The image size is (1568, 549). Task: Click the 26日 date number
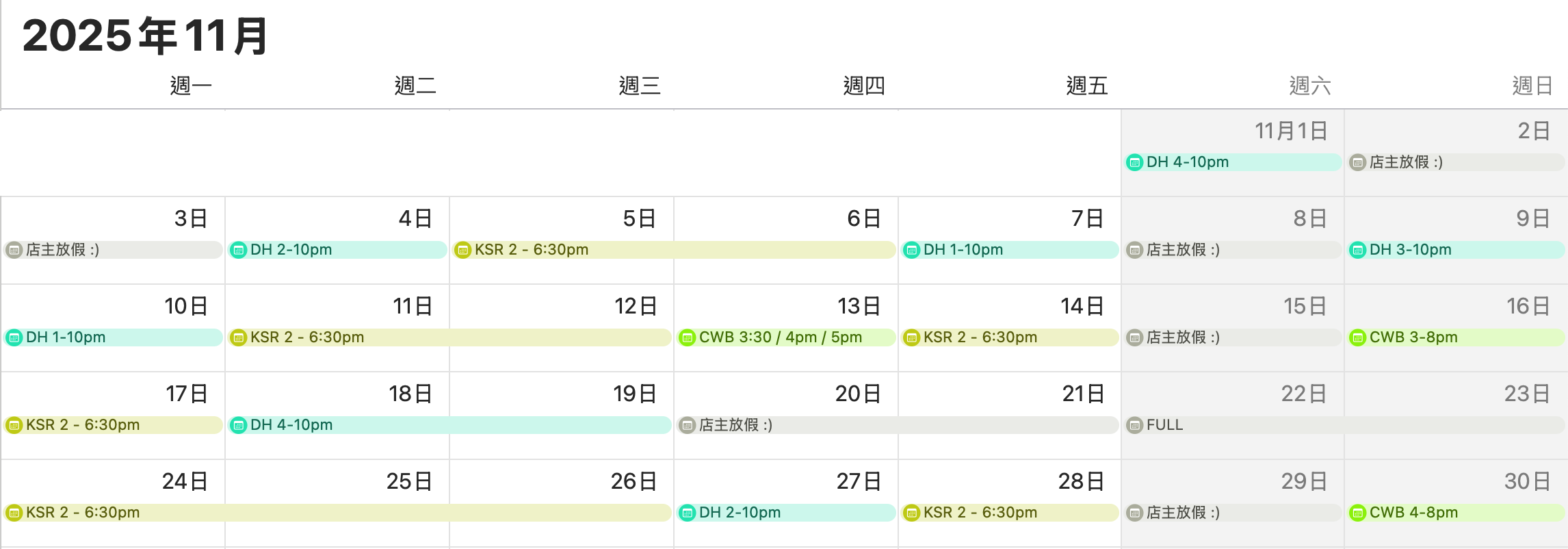point(633,481)
